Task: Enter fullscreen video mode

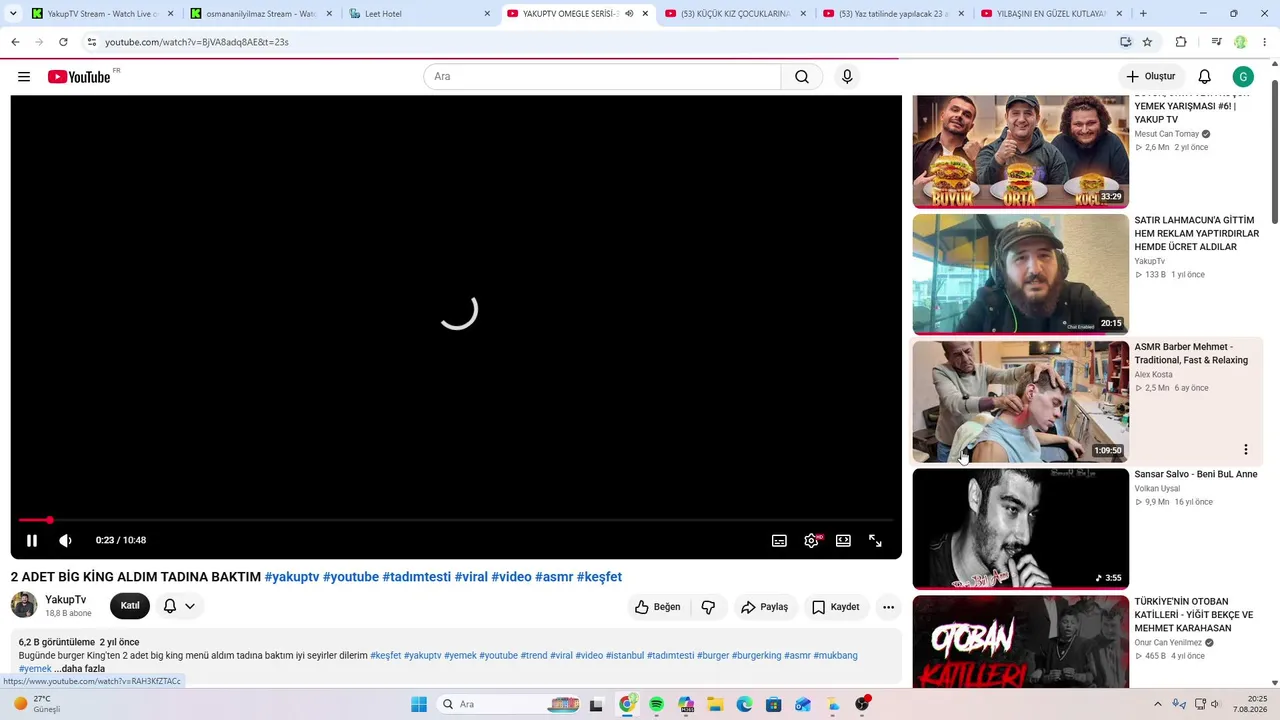Action: (875, 541)
